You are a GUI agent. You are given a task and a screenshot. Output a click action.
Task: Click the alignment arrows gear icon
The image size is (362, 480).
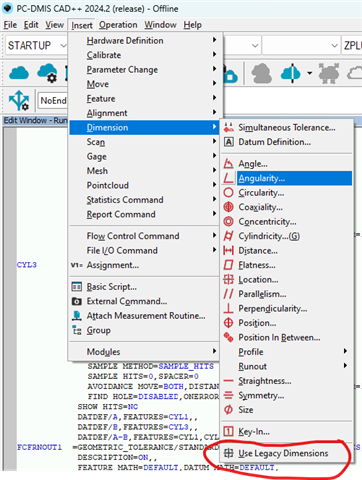click(19, 100)
